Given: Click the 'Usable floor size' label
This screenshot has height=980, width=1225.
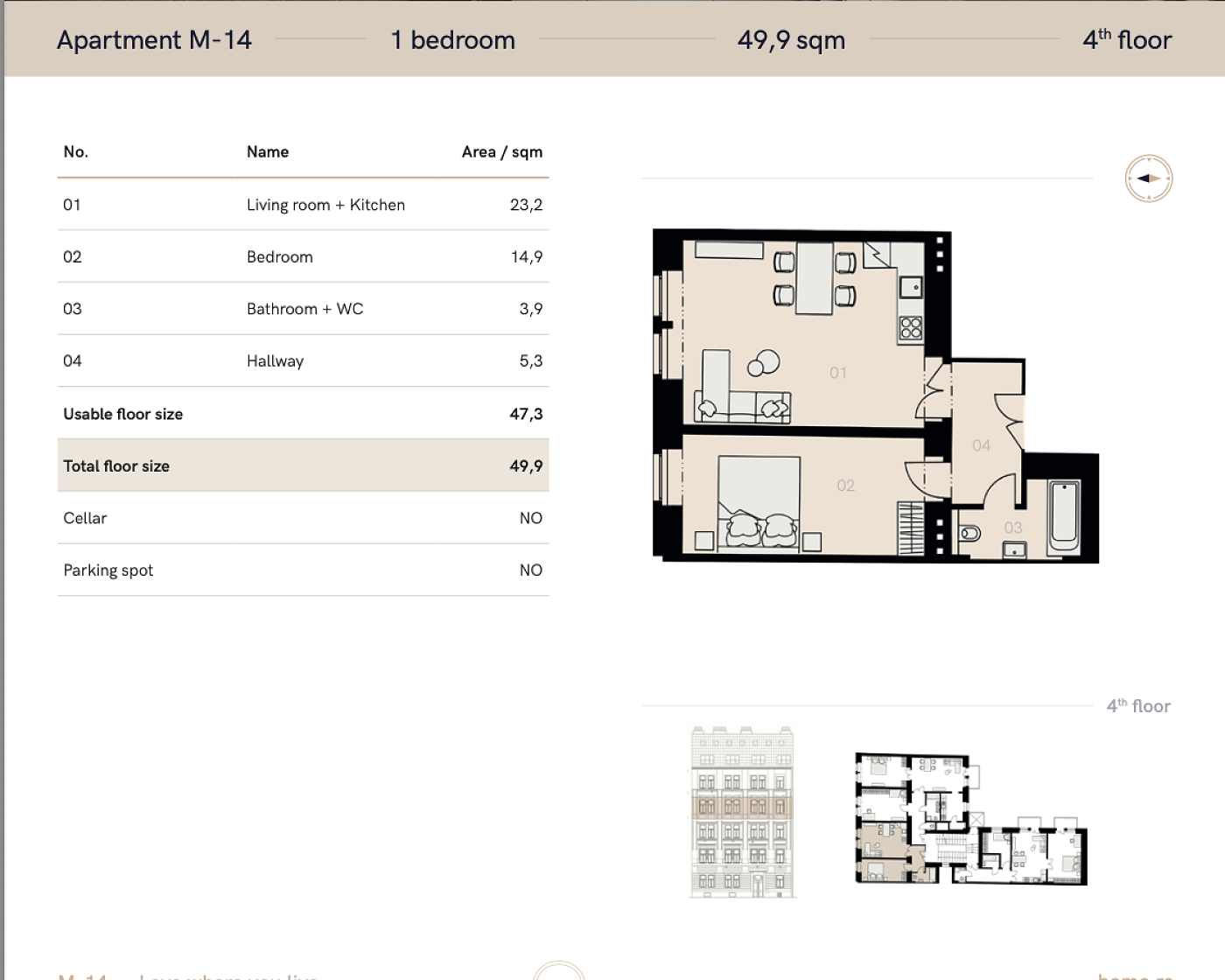Looking at the screenshot, I should 122,414.
